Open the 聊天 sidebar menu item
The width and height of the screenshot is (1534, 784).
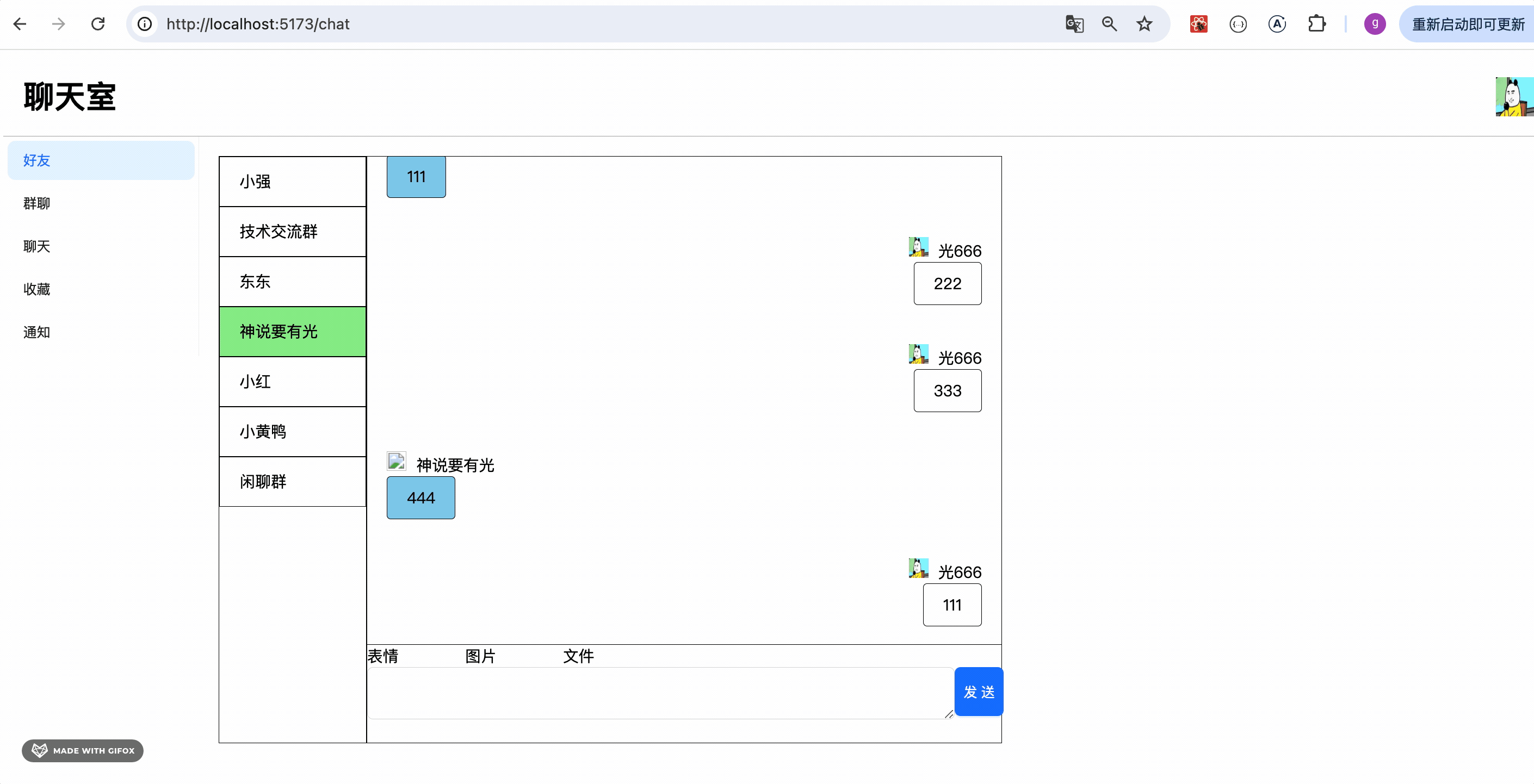tap(37, 246)
